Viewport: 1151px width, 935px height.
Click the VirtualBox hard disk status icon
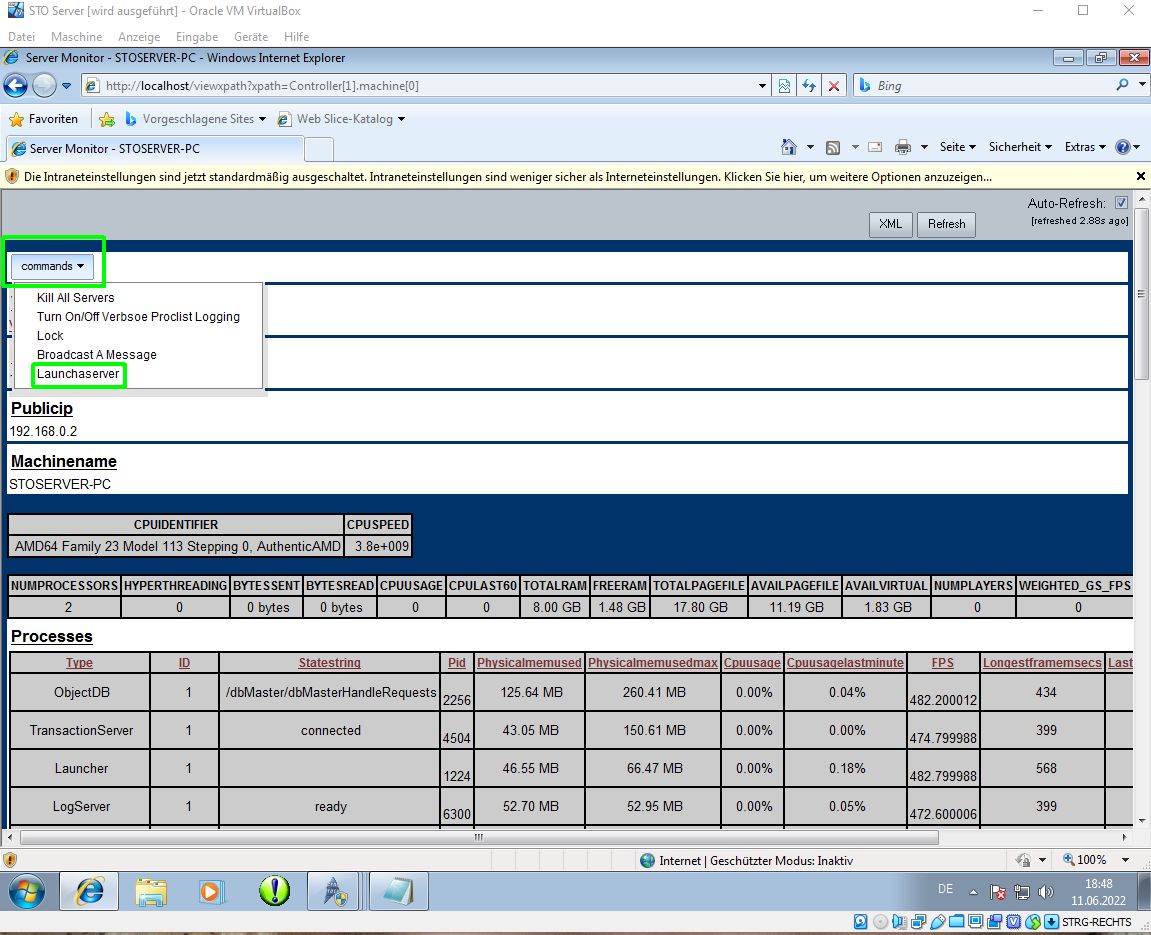[861, 922]
